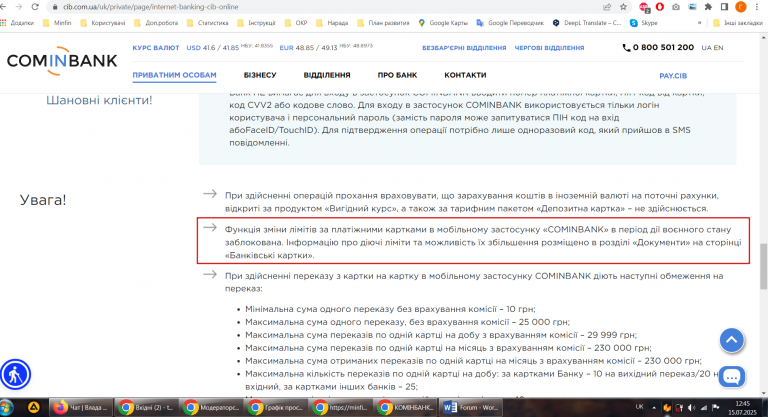Image resolution: width=768 pixels, height=417 pixels.
Task: Open 'ЧЕРГОВІ ВІДДІЛЕННЯ' link
Action: pos(549,48)
